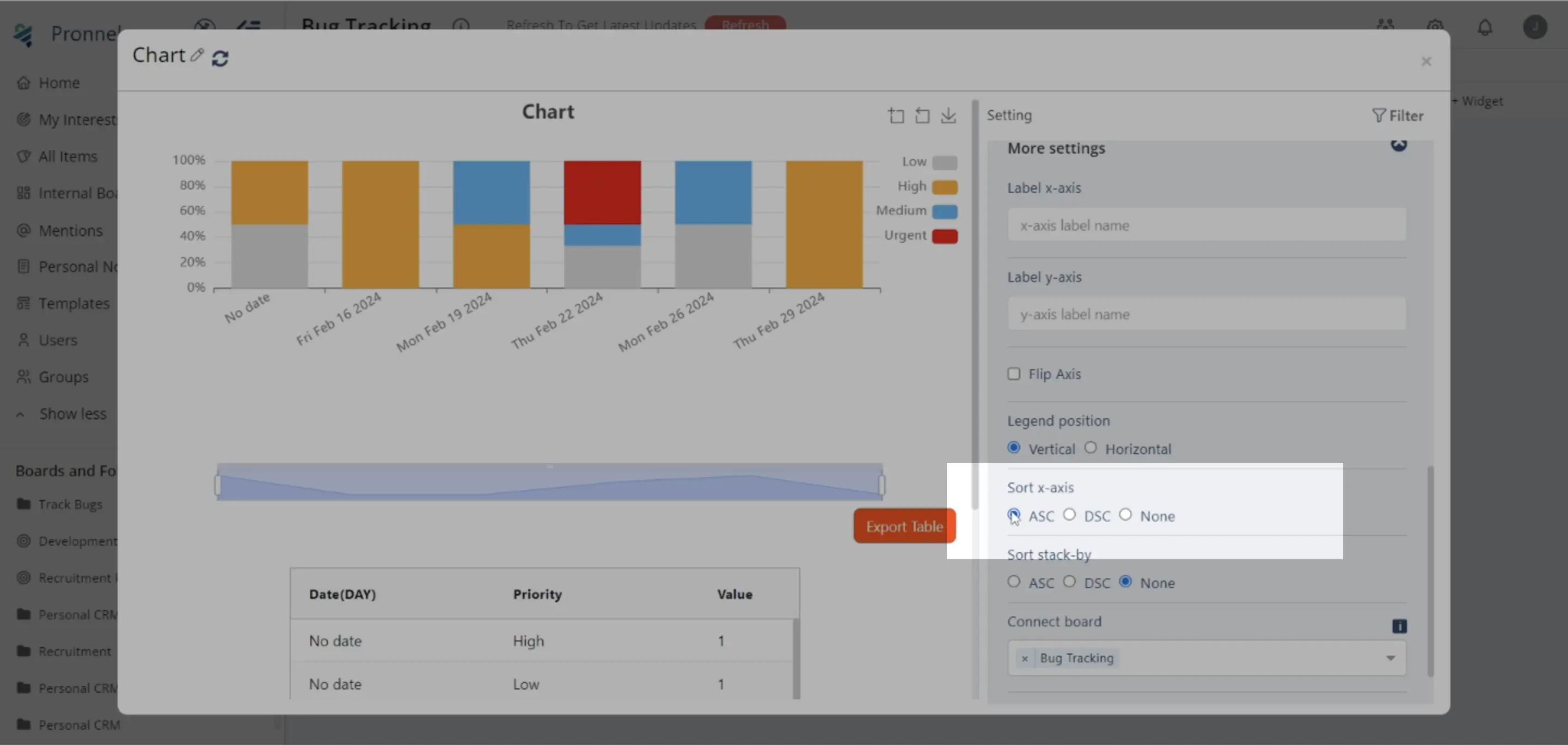Screen dimensions: 1568x745
Task: Click the Users sidebar icon
Action: 23,340
